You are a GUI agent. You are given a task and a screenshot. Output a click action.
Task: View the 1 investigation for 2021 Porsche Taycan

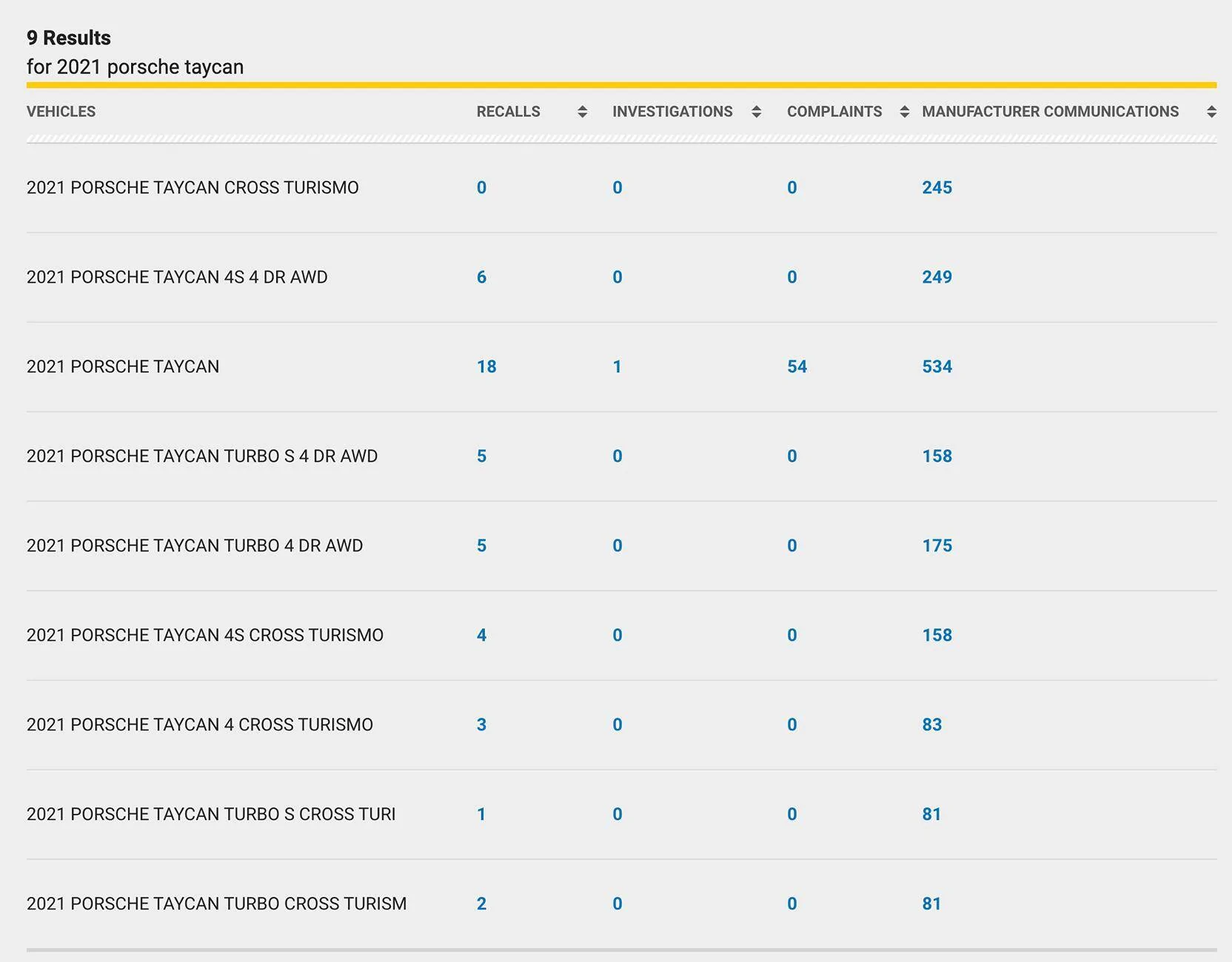coord(617,367)
